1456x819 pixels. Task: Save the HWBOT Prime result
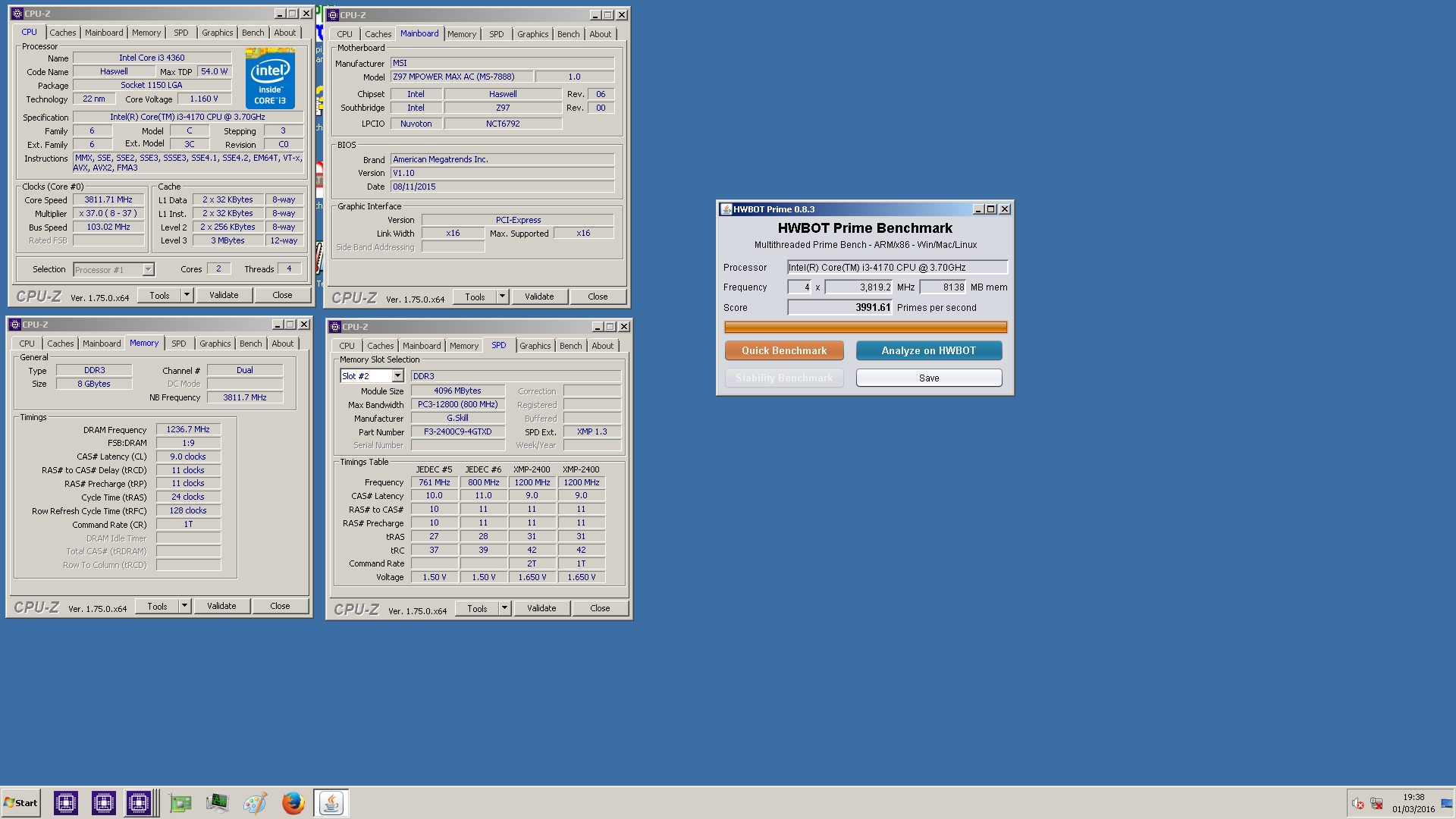(x=929, y=378)
